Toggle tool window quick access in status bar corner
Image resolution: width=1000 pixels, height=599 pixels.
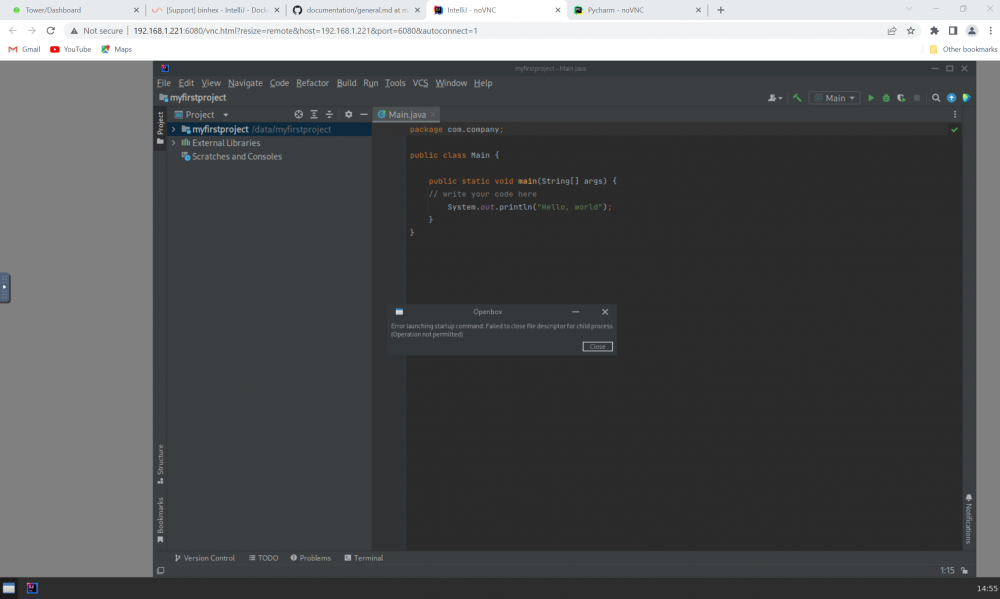click(x=161, y=570)
